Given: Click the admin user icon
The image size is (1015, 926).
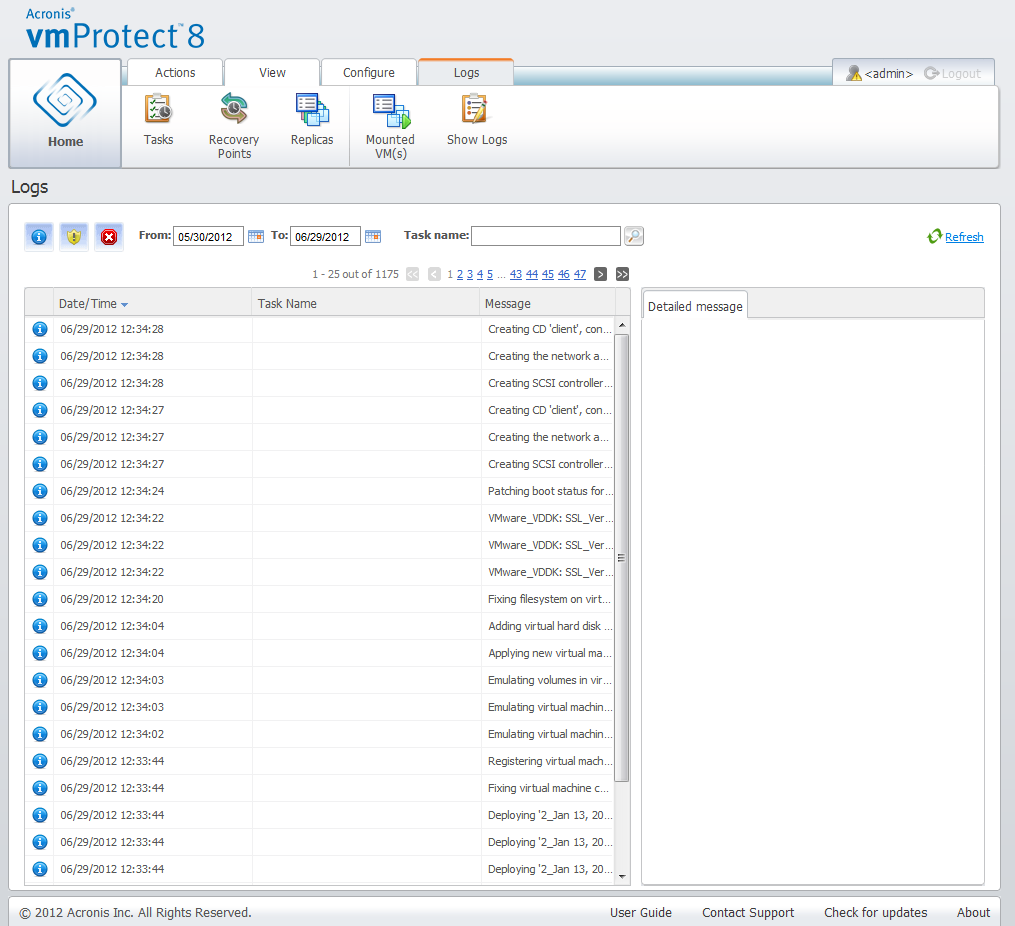Looking at the screenshot, I should click(854, 73).
